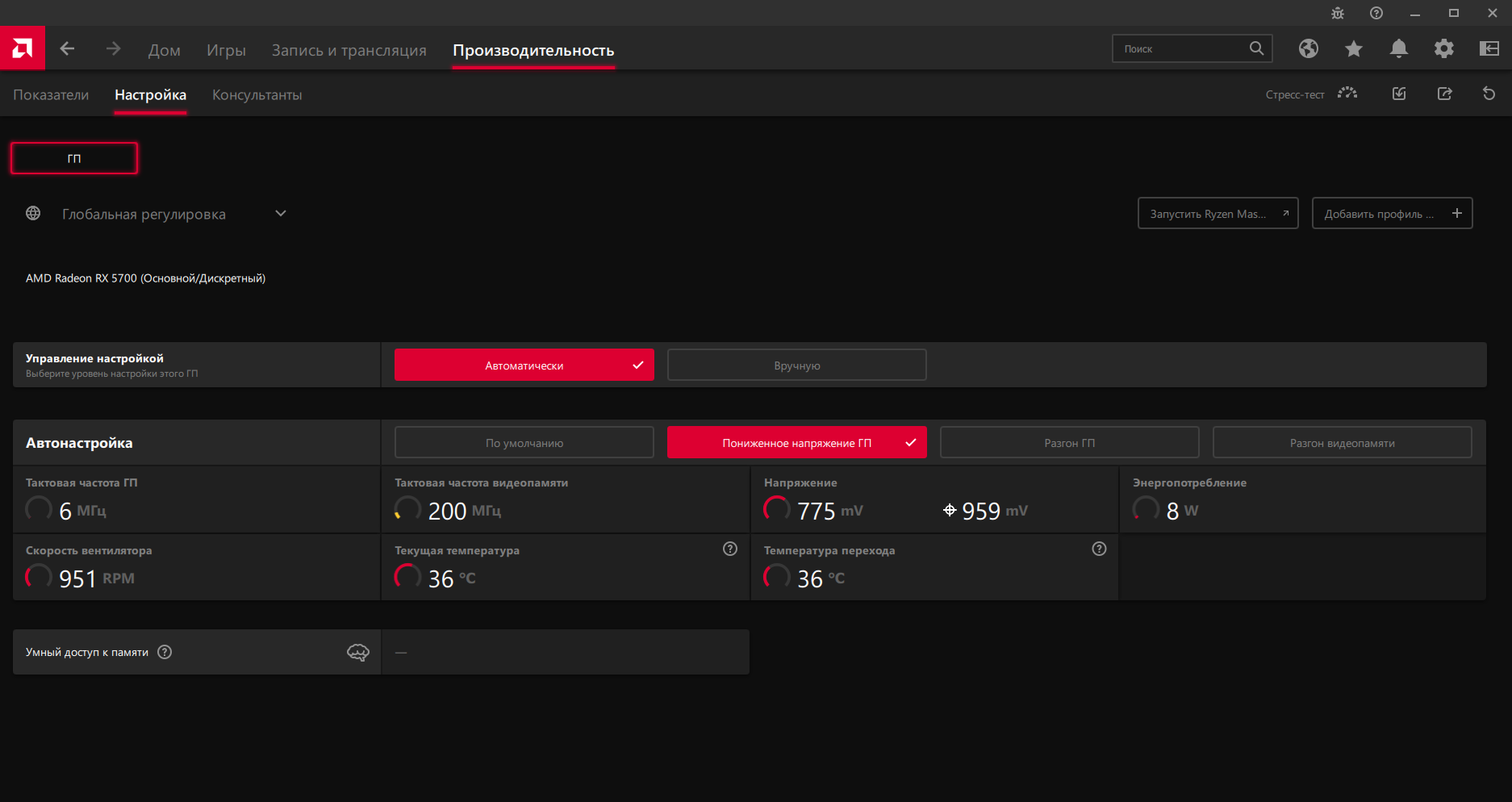Select Автоматически tuning control
The width and height of the screenshot is (1512, 802).
point(524,365)
